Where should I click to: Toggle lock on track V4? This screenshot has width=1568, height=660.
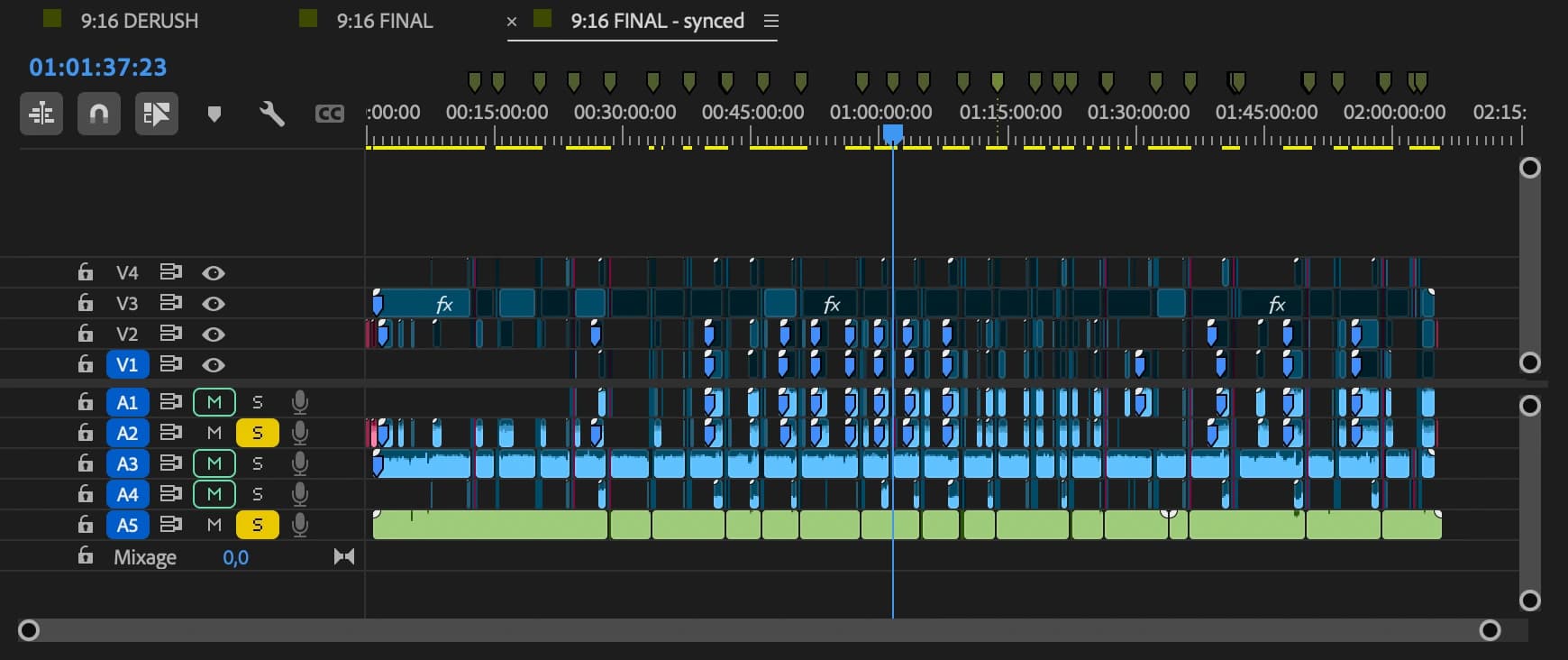point(85,271)
